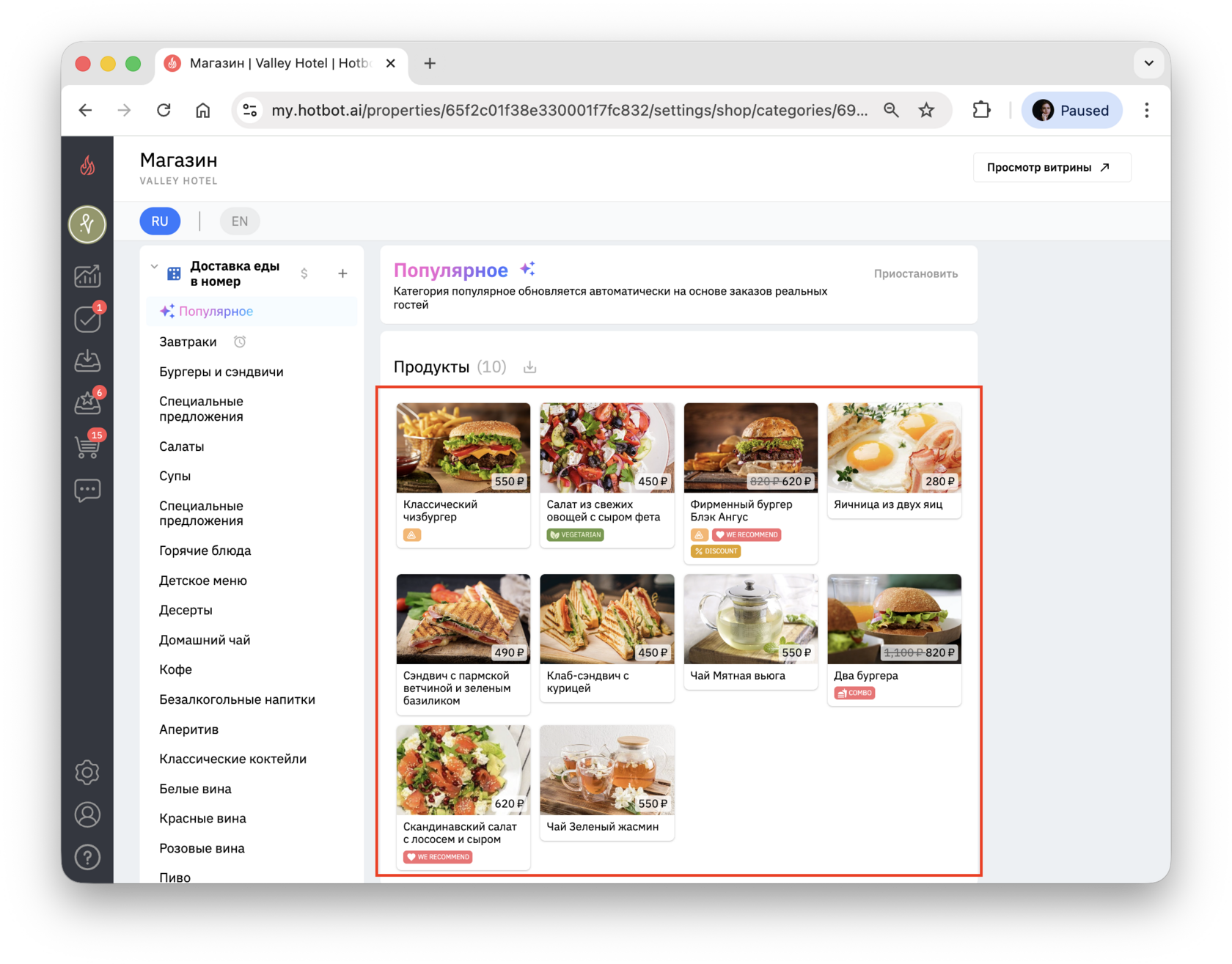
Task: Click the zoom magnifier icon in address bar
Action: click(x=891, y=110)
